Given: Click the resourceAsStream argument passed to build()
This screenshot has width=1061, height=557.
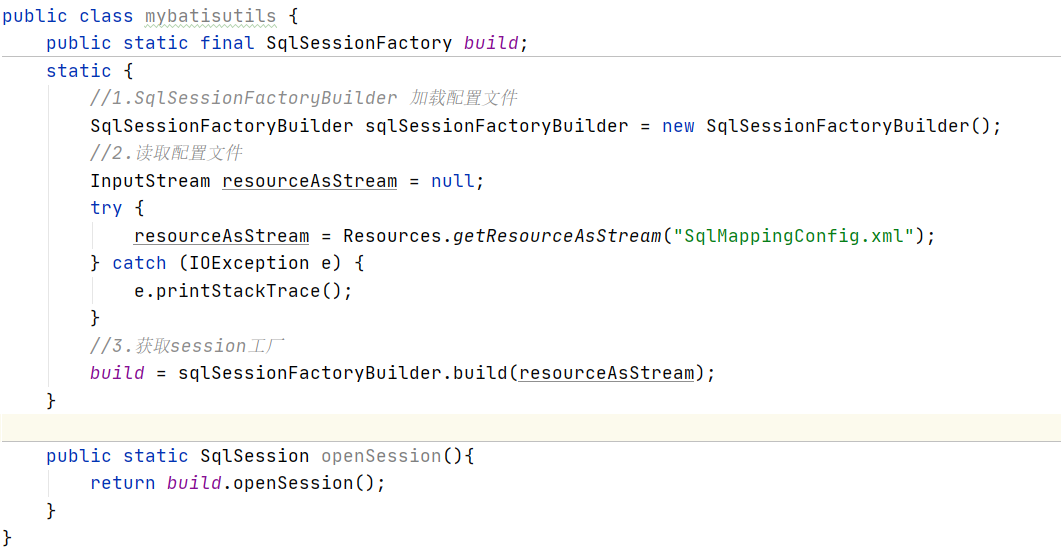Looking at the screenshot, I should 606,373.
